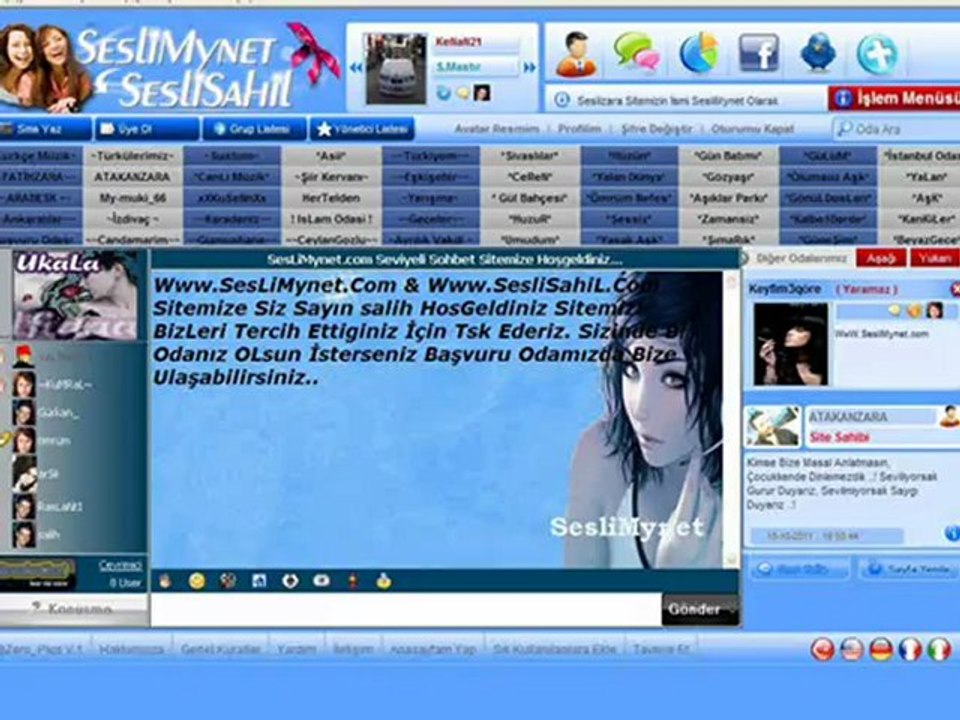Click Oturumu Kapat to log out
This screenshot has width=960, height=720.
pyautogui.click(x=752, y=129)
